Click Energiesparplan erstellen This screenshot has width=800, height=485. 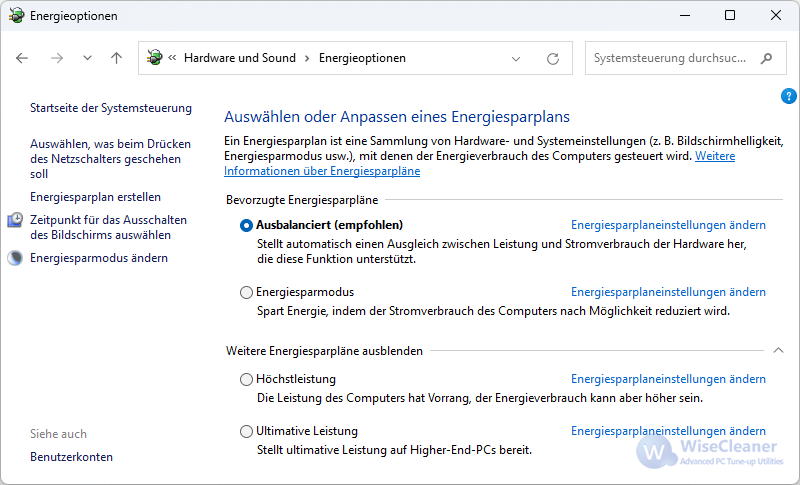(x=95, y=197)
